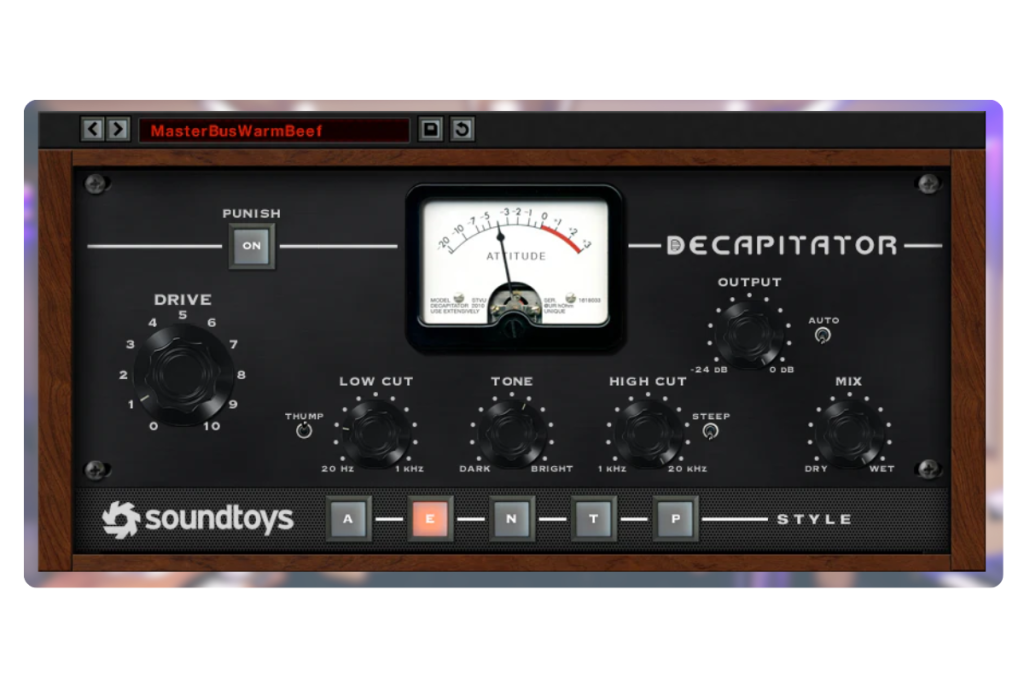Revert preset to saved settings

pyautogui.click(x=461, y=129)
